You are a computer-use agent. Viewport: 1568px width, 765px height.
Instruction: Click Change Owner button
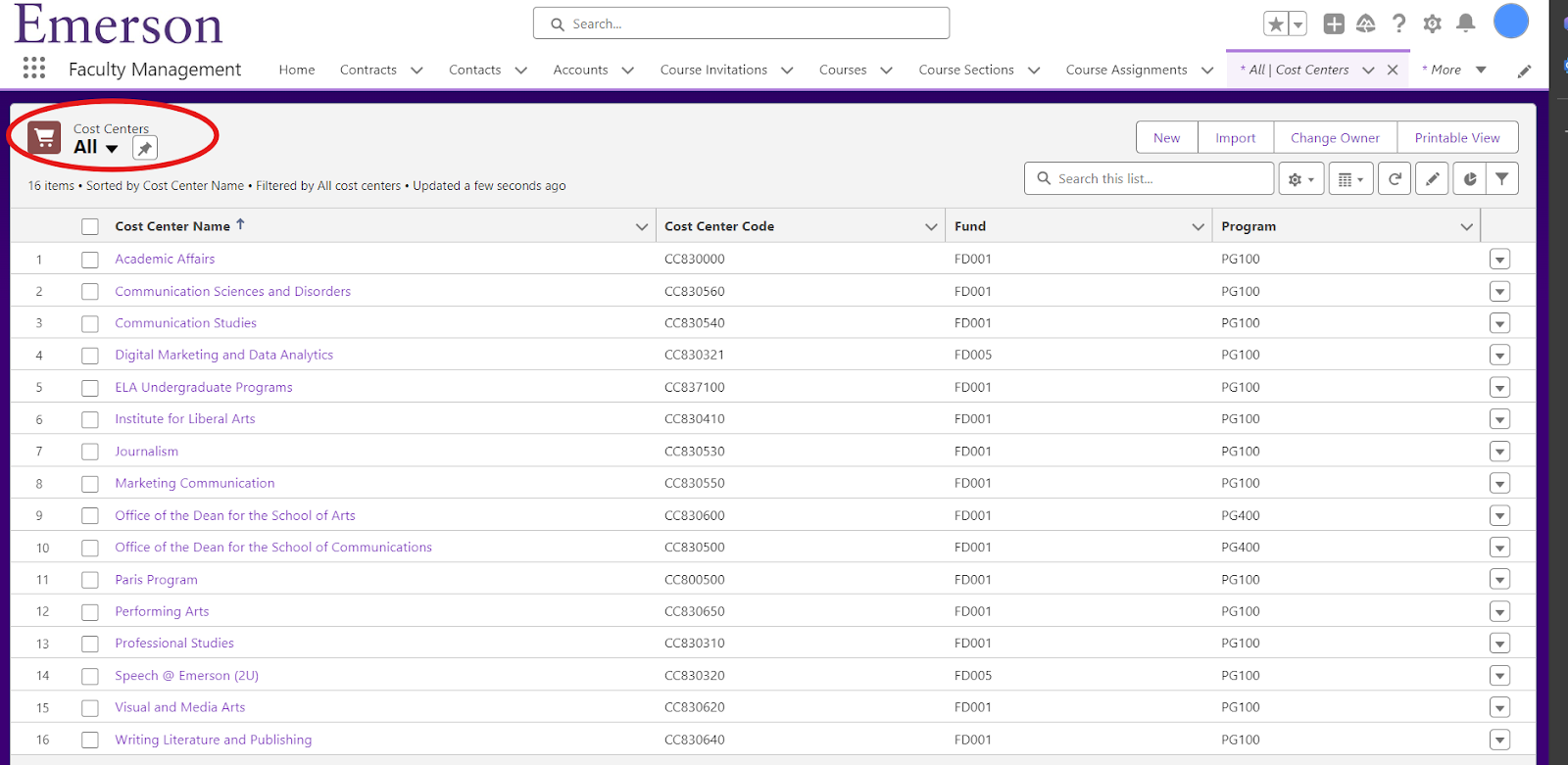[x=1335, y=138]
